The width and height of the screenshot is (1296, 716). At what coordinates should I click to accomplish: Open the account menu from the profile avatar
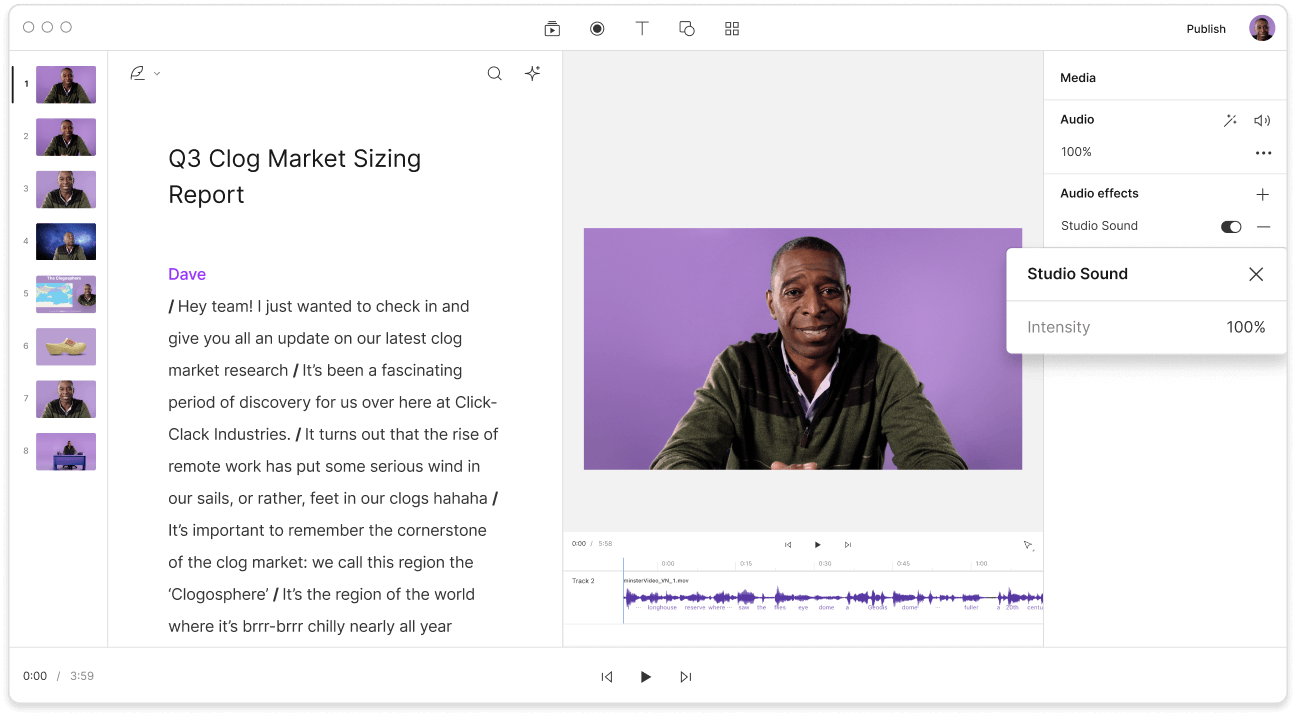pyautogui.click(x=1261, y=27)
